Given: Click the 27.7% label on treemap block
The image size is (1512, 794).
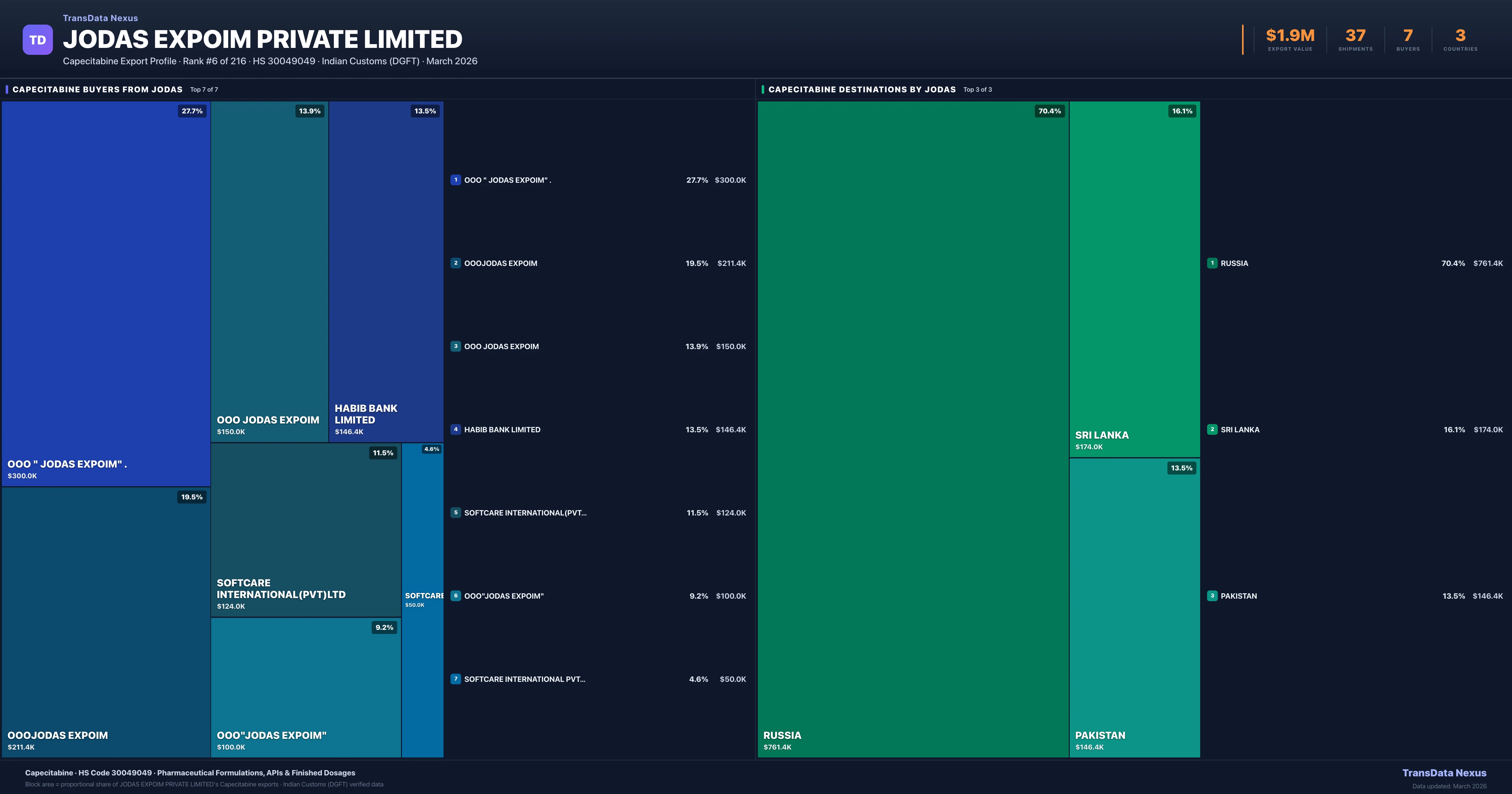Looking at the screenshot, I should [x=192, y=111].
